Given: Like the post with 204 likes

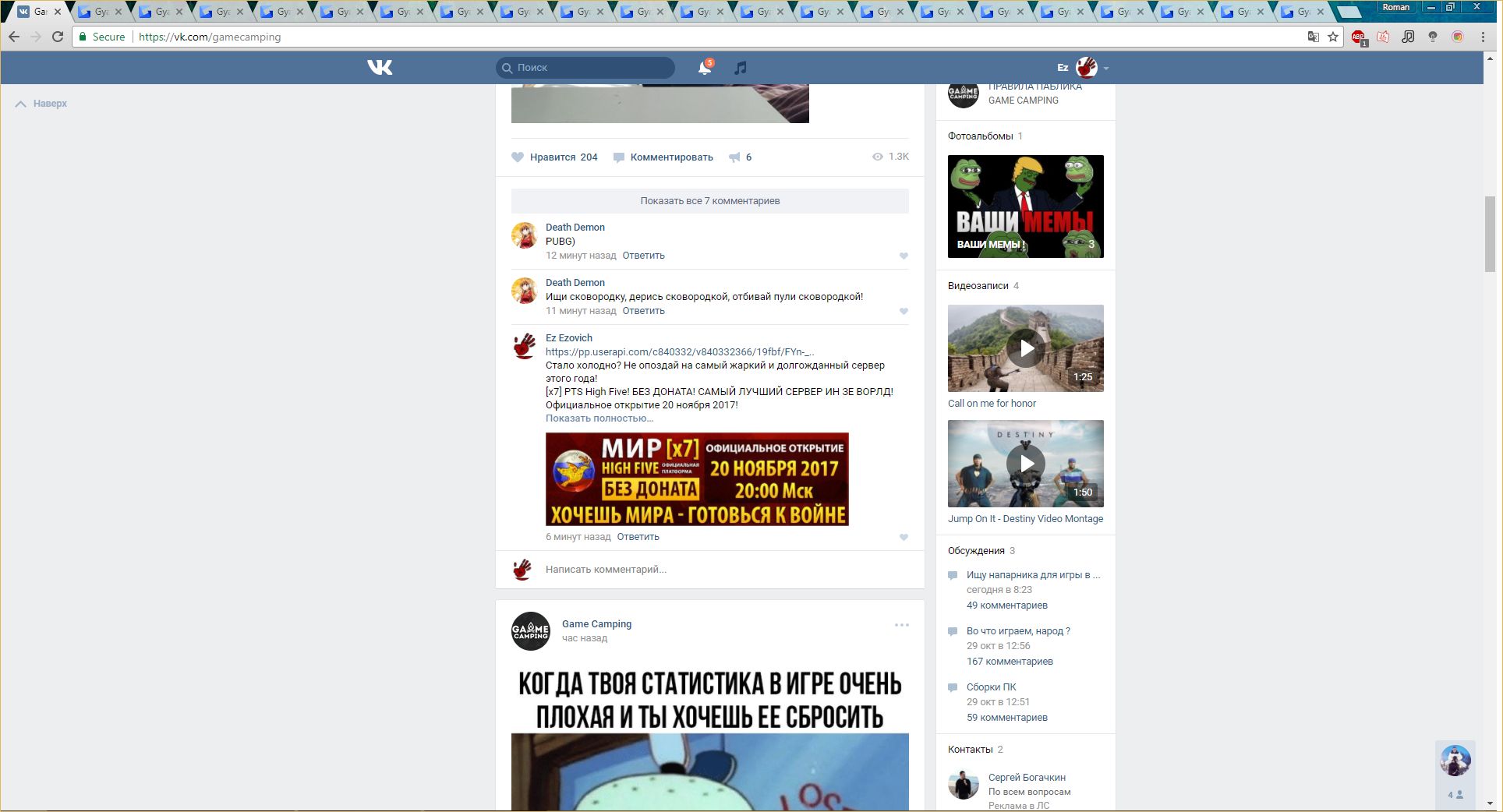Looking at the screenshot, I should (554, 157).
